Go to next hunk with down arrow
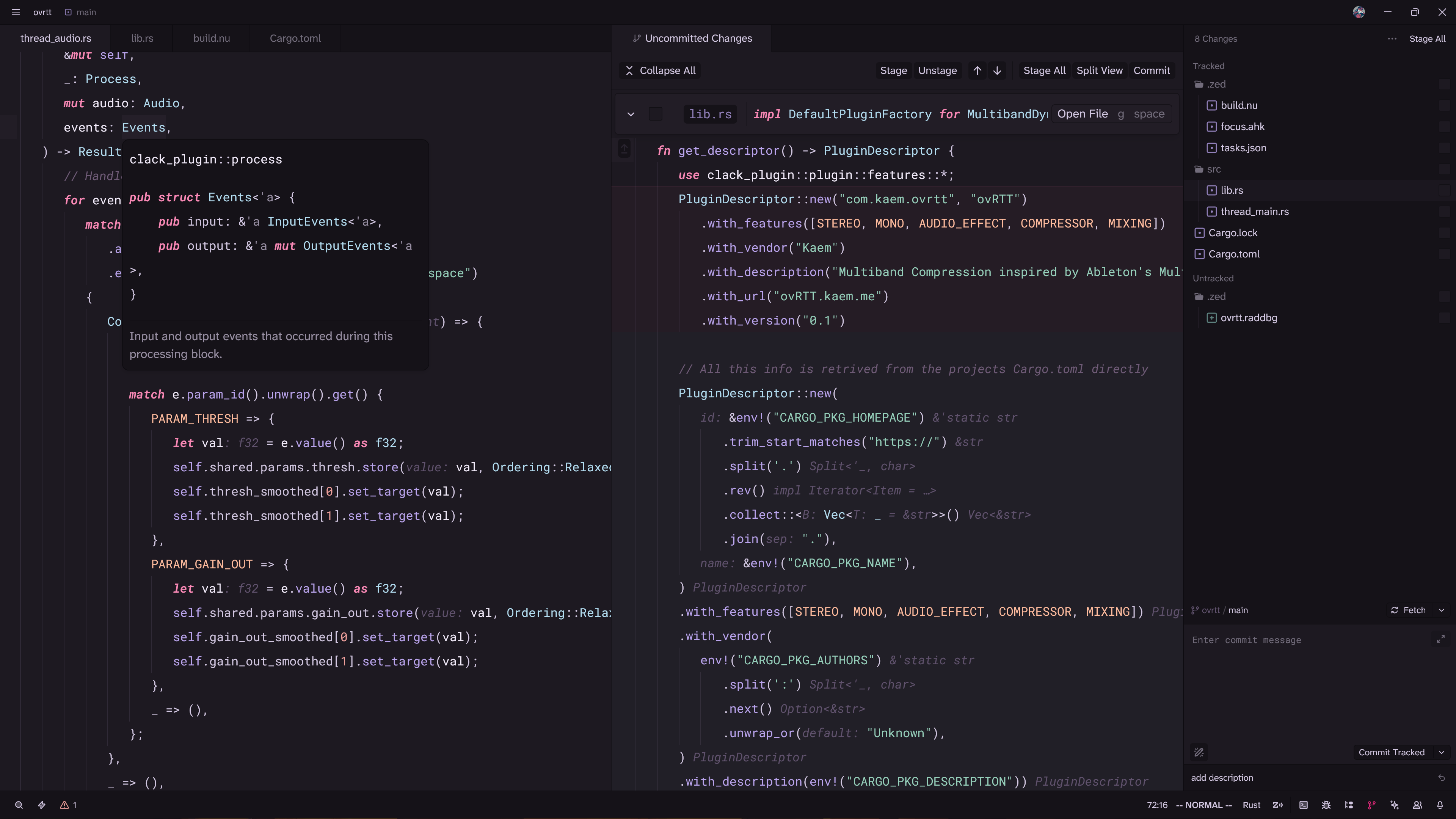 coord(997,70)
